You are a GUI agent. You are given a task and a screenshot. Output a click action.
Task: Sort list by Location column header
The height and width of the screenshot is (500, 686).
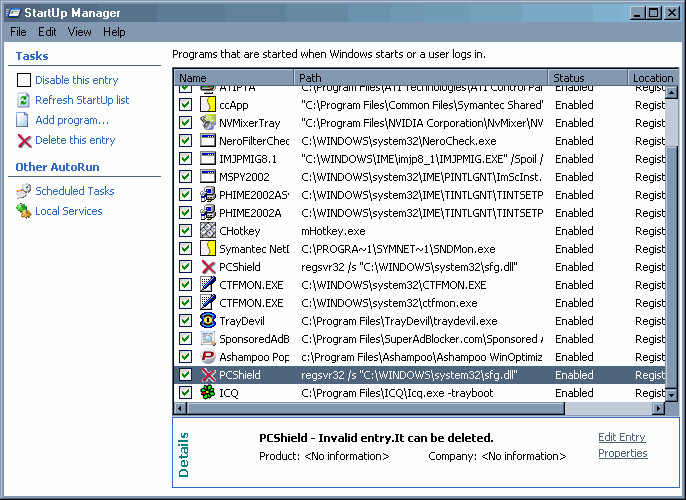pyautogui.click(x=653, y=78)
